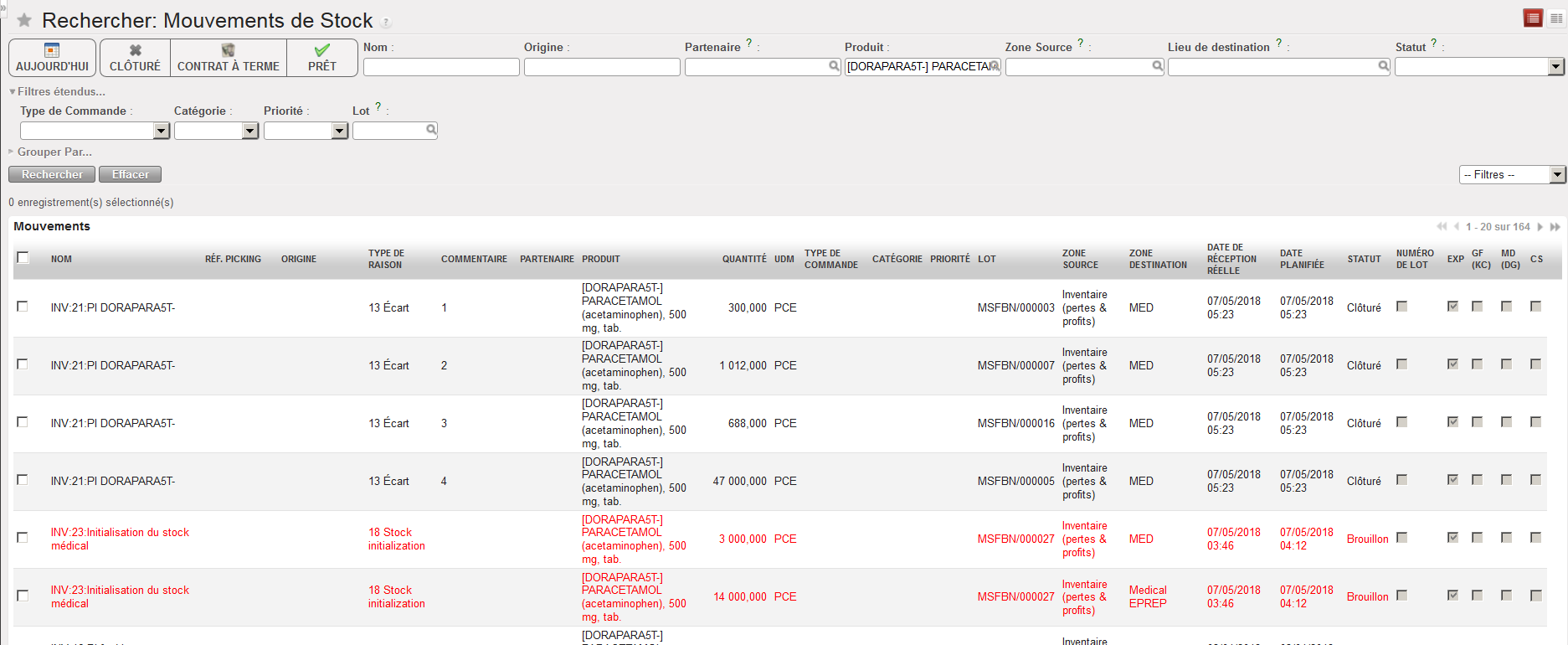Apply the Aujourd'hui calendar filter
1568x645 pixels.
[x=52, y=58]
